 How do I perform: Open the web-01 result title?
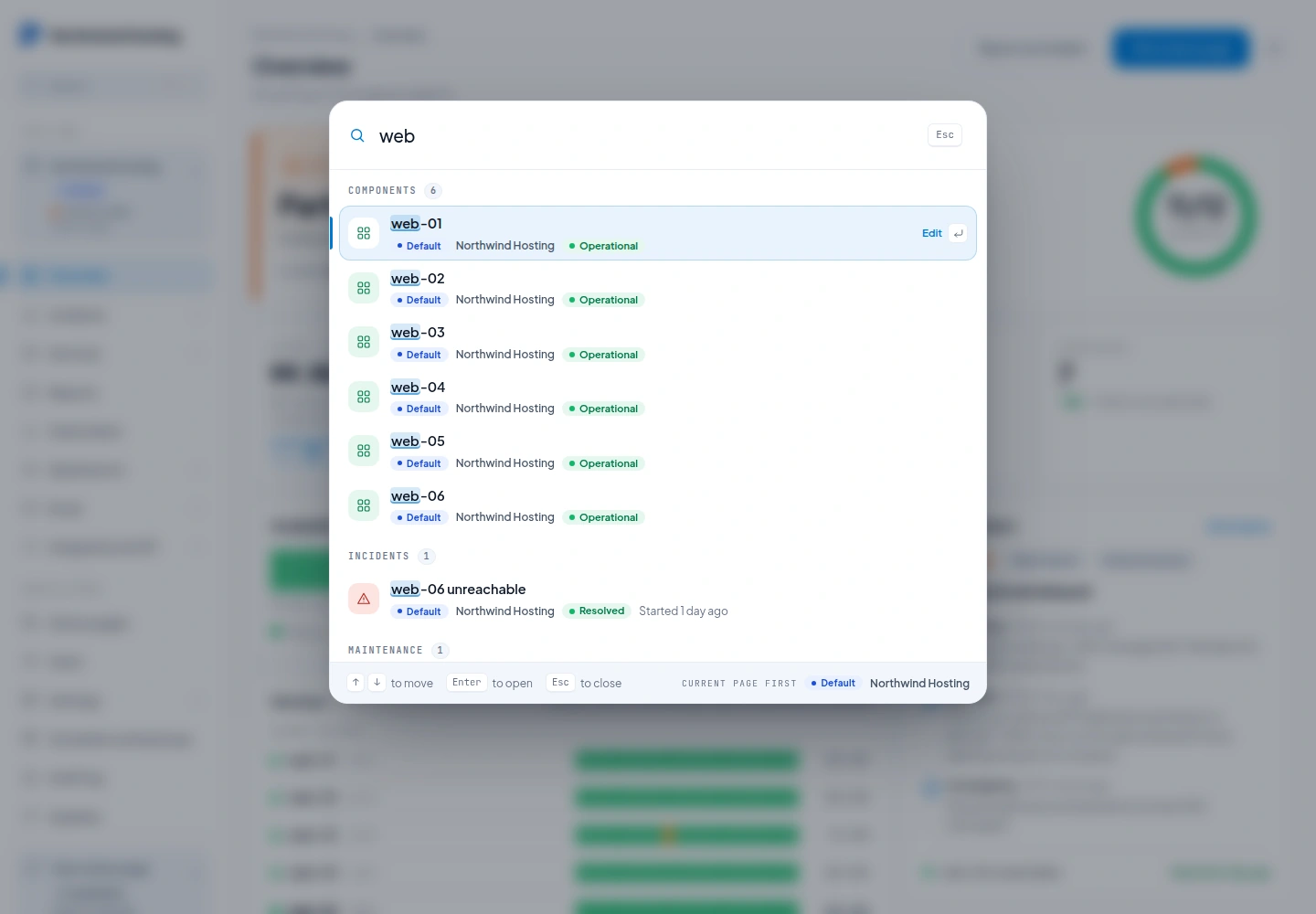417,224
